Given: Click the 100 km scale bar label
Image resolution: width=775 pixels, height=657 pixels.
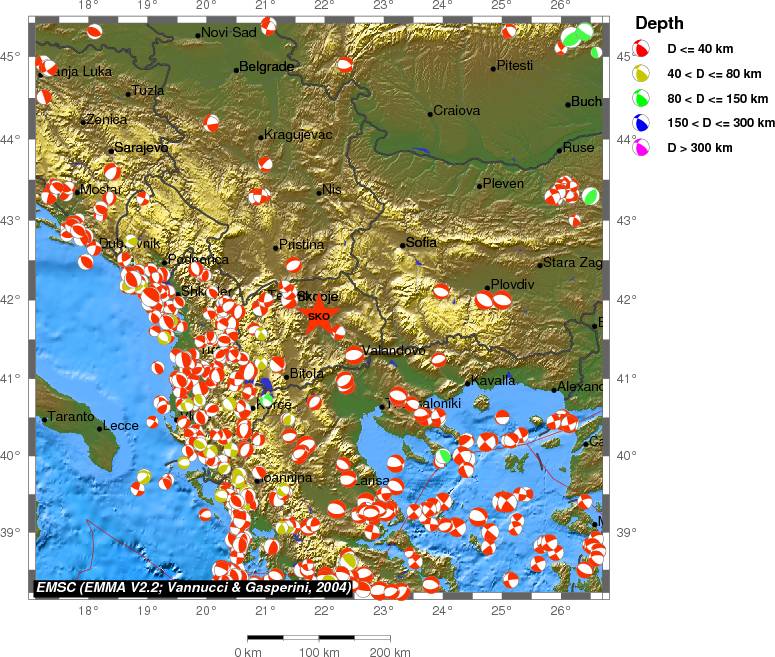Looking at the screenshot, I should point(319,652).
